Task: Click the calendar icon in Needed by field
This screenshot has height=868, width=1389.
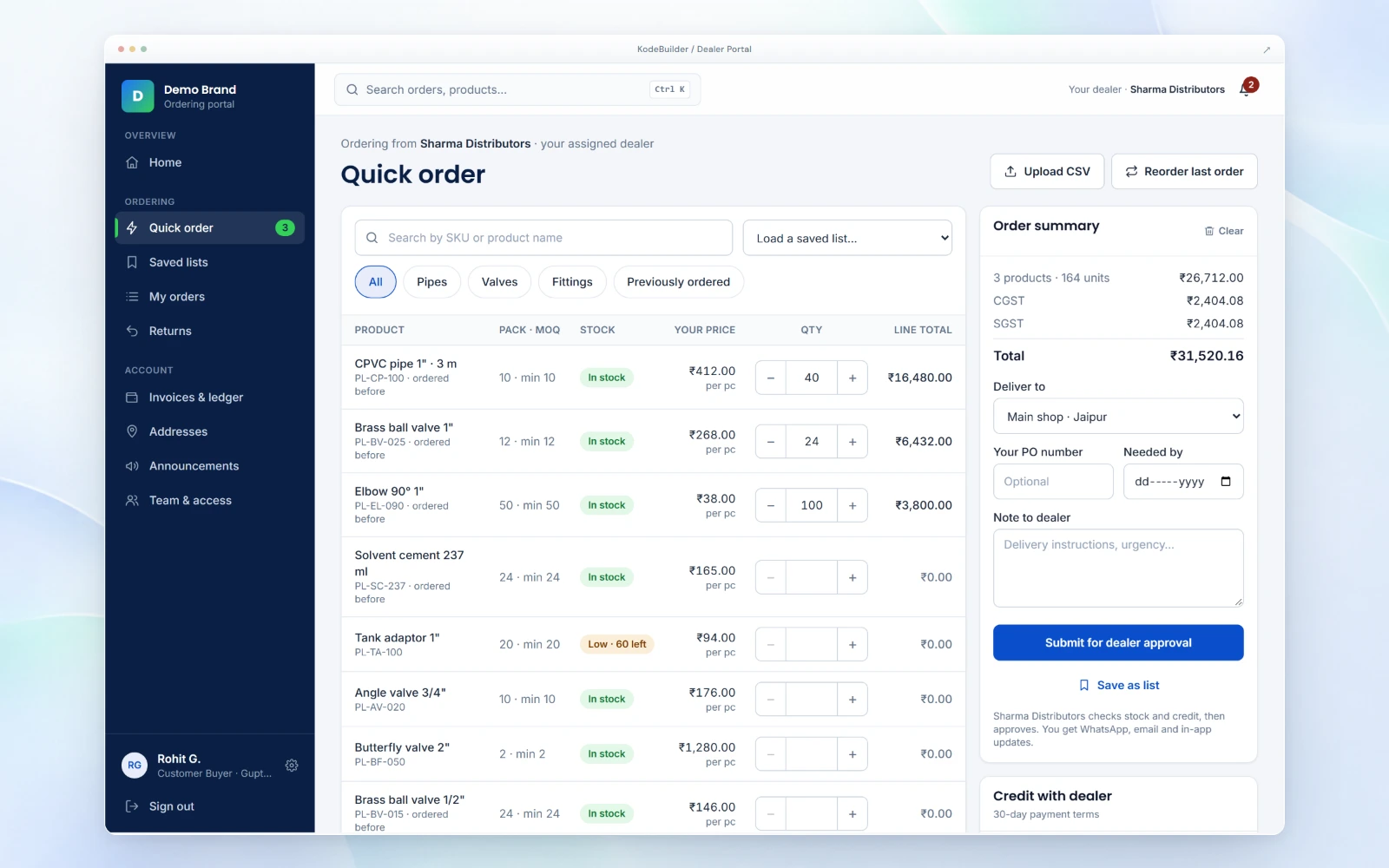Action: (x=1226, y=482)
